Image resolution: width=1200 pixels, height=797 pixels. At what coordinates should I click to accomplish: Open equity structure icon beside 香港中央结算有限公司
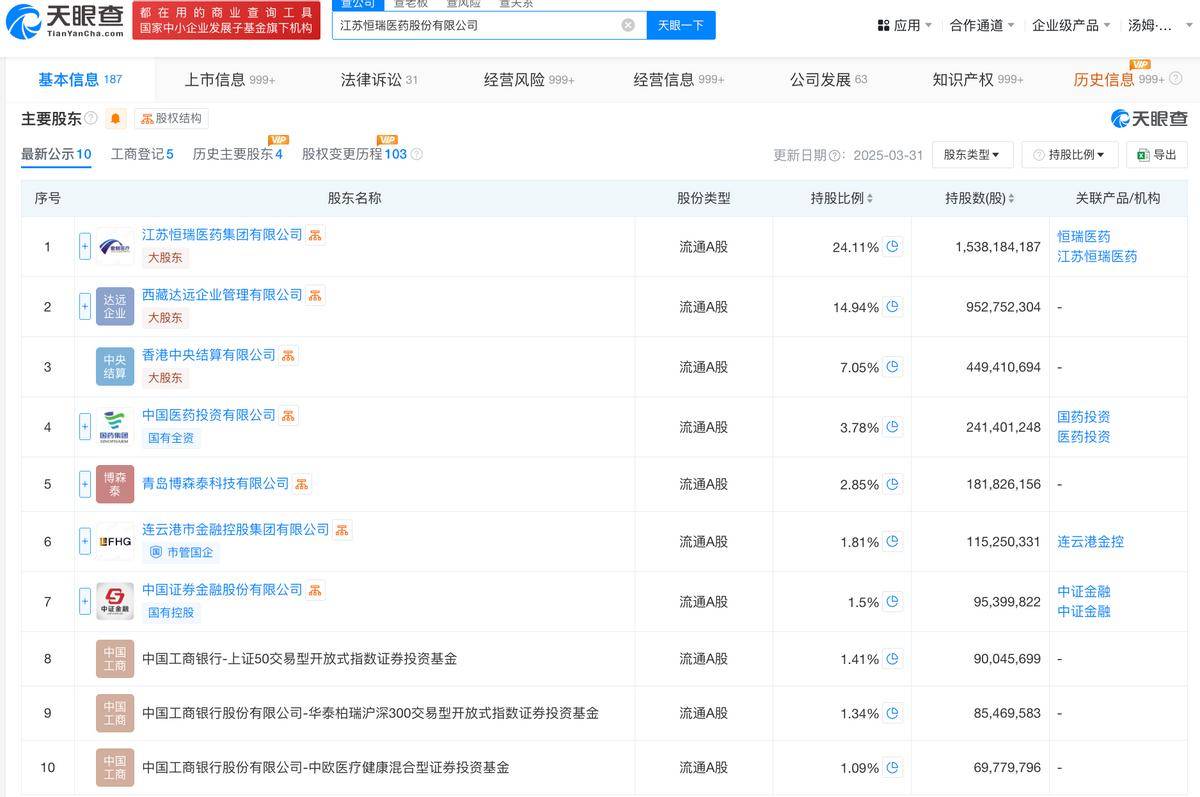288,355
